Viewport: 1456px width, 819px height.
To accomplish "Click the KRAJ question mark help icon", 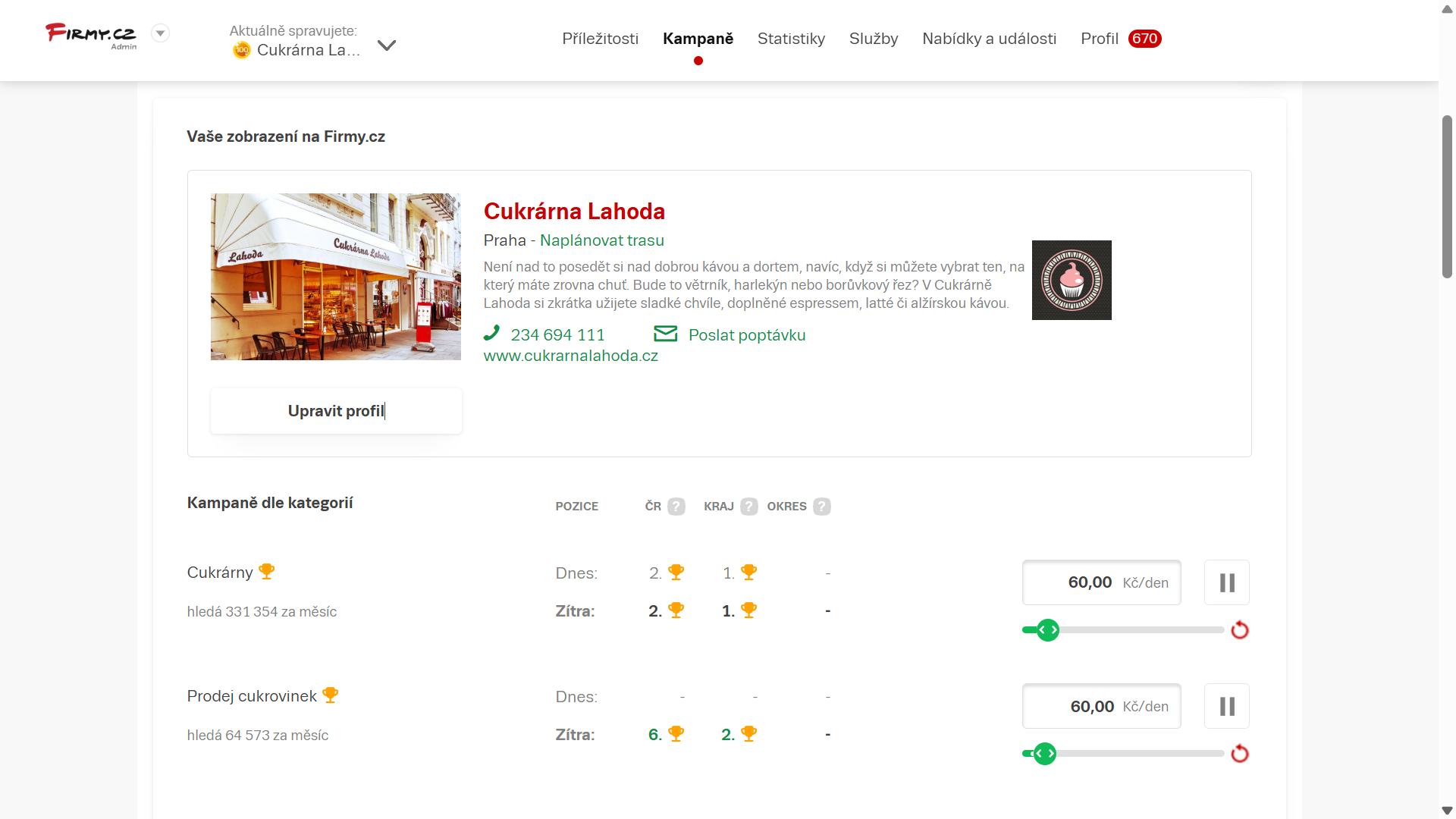I will [x=749, y=507].
